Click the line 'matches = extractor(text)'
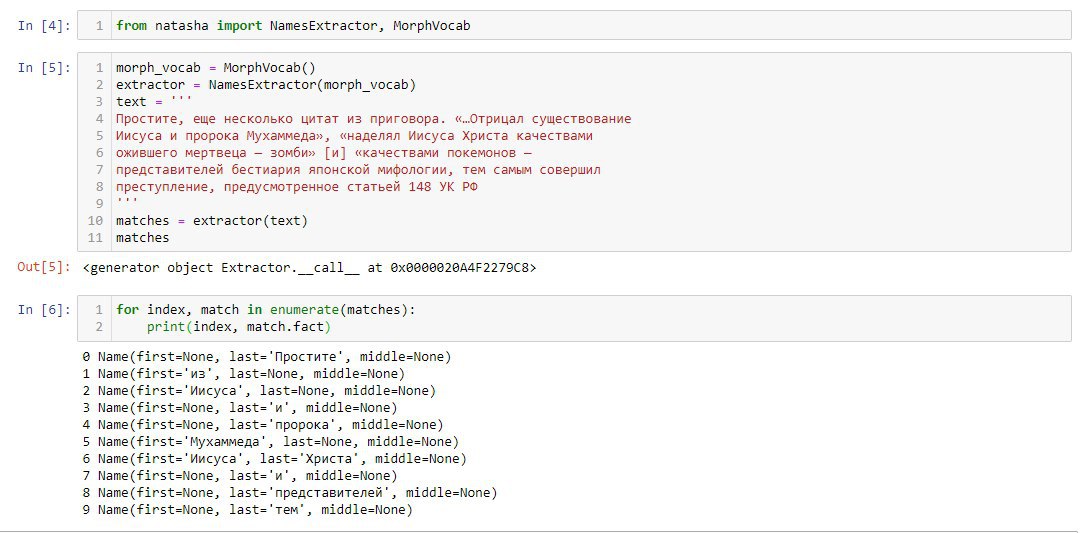Viewport: 1090px width, 533px height. tap(211, 220)
